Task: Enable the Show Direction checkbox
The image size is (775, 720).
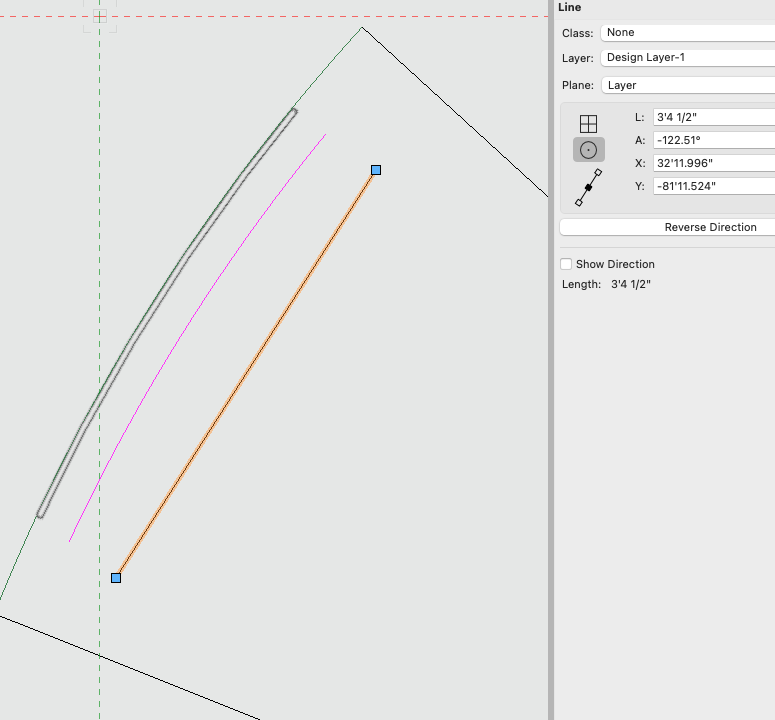Action: pyautogui.click(x=566, y=264)
